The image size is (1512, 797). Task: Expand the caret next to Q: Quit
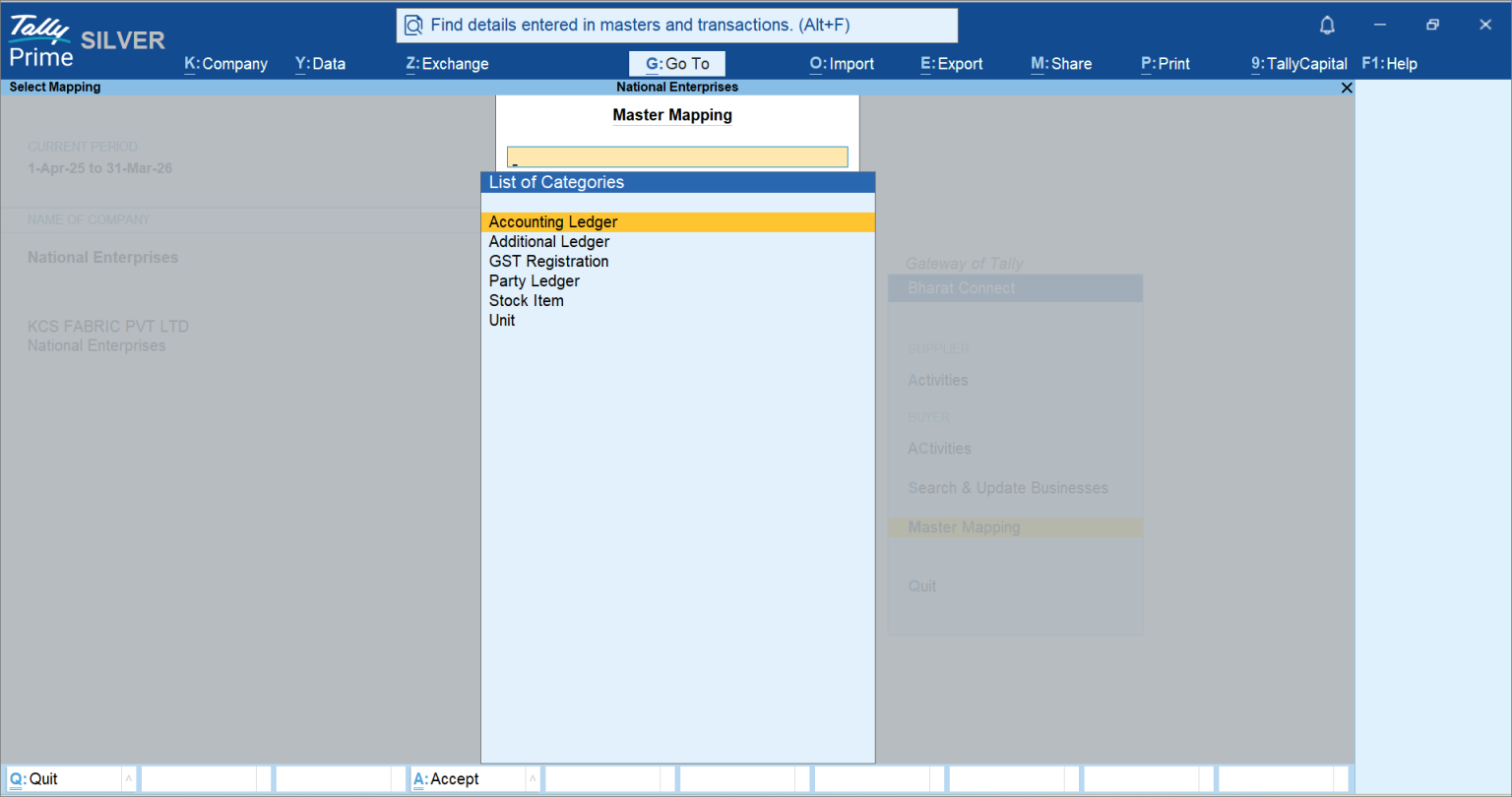coord(129,779)
